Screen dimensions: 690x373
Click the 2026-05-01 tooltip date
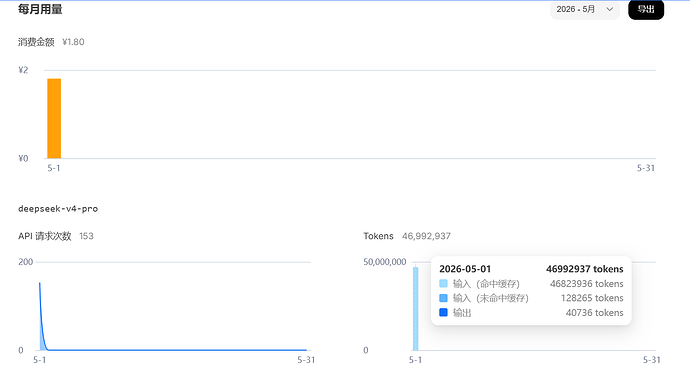(x=465, y=269)
